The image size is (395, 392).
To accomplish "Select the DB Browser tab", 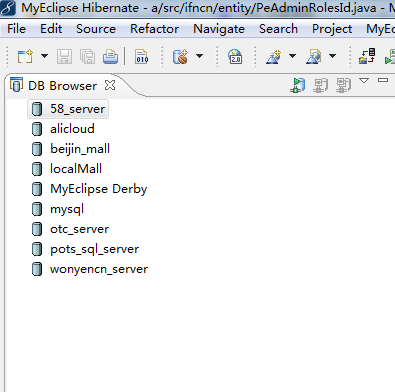I will [x=62, y=86].
